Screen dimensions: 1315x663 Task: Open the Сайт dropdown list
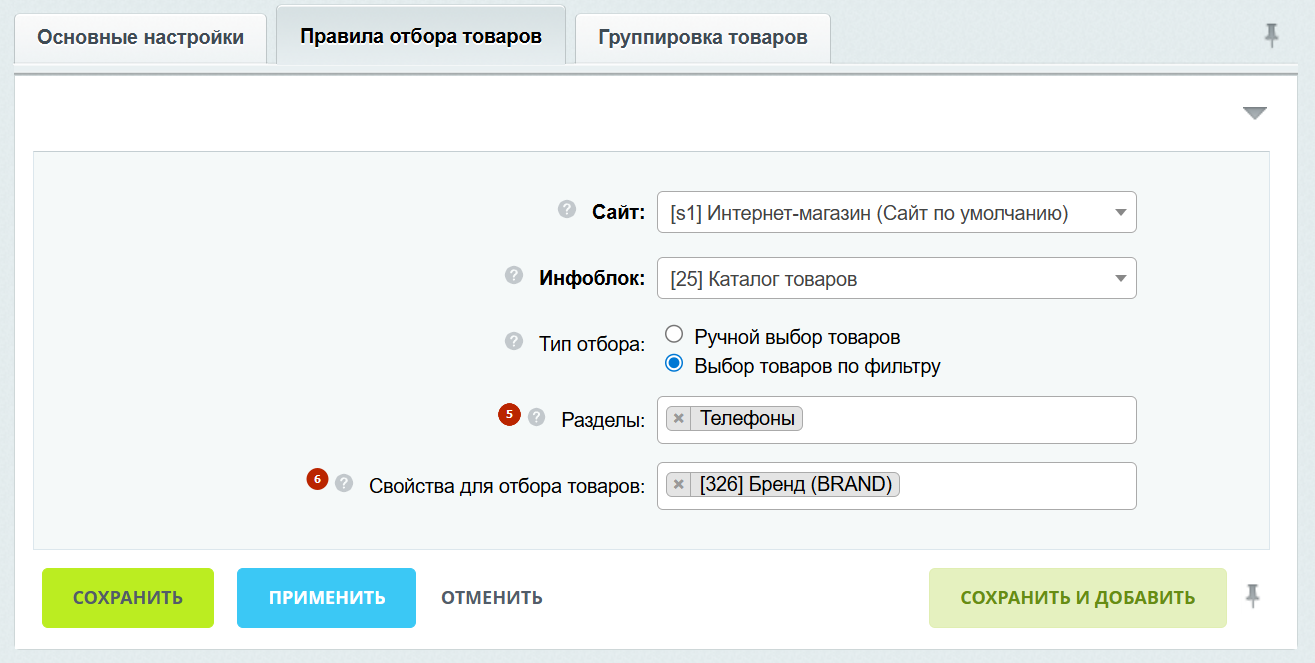tap(896, 212)
